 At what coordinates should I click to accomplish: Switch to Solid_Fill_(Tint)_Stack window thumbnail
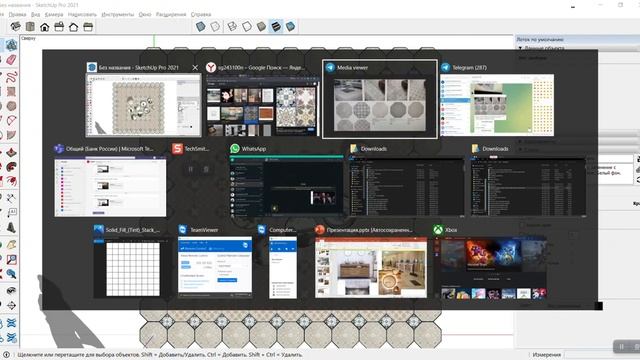pos(131,267)
